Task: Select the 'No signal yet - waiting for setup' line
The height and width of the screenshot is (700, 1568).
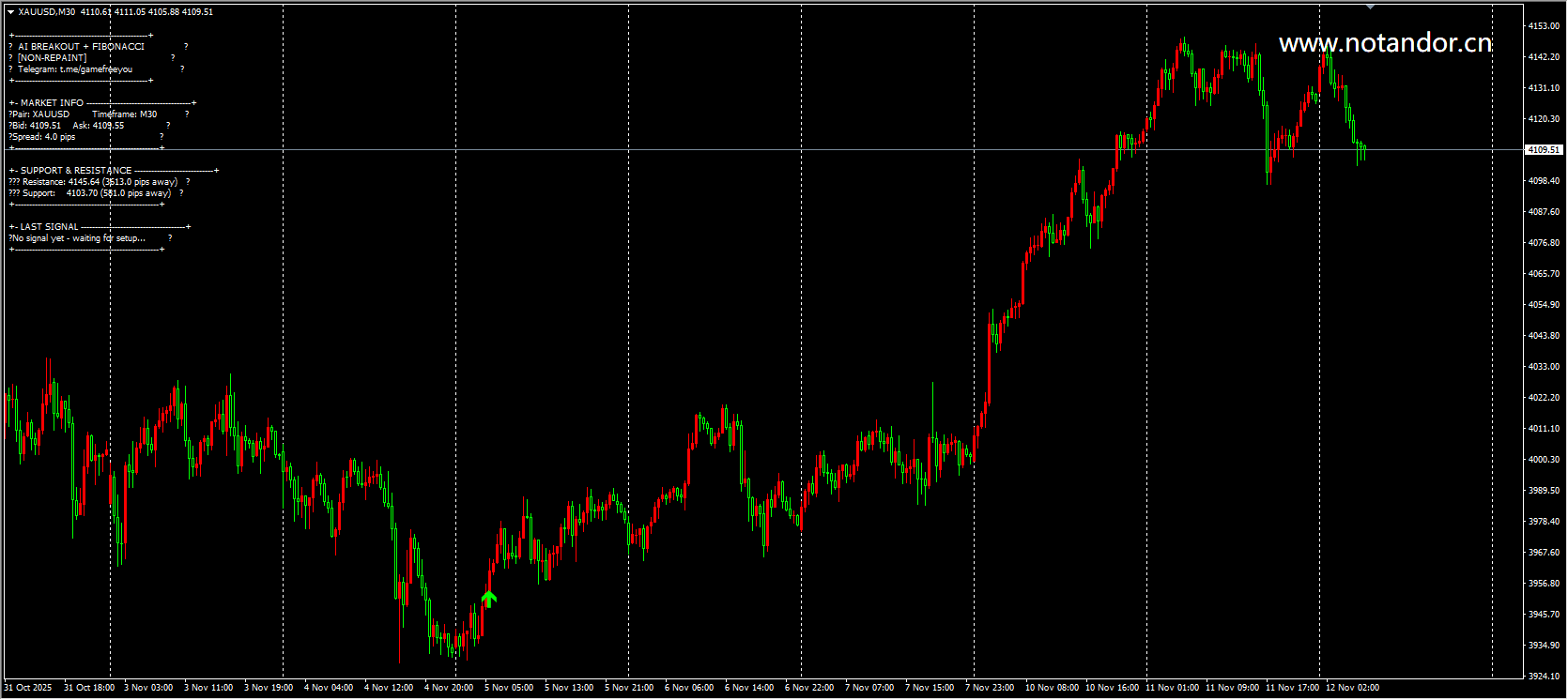Action: pos(79,238)
